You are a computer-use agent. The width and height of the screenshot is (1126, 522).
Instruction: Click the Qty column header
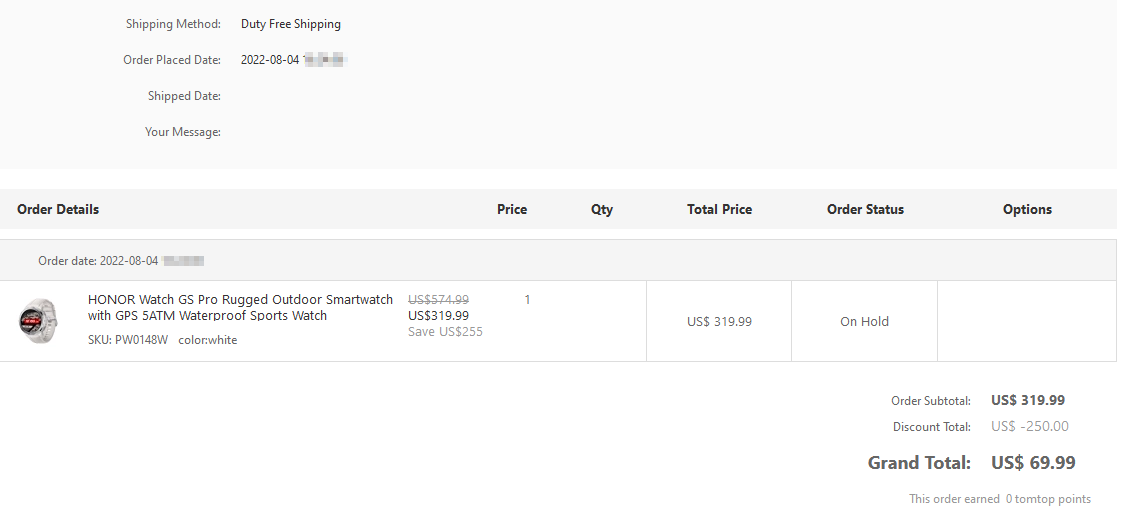coord(602,210)
